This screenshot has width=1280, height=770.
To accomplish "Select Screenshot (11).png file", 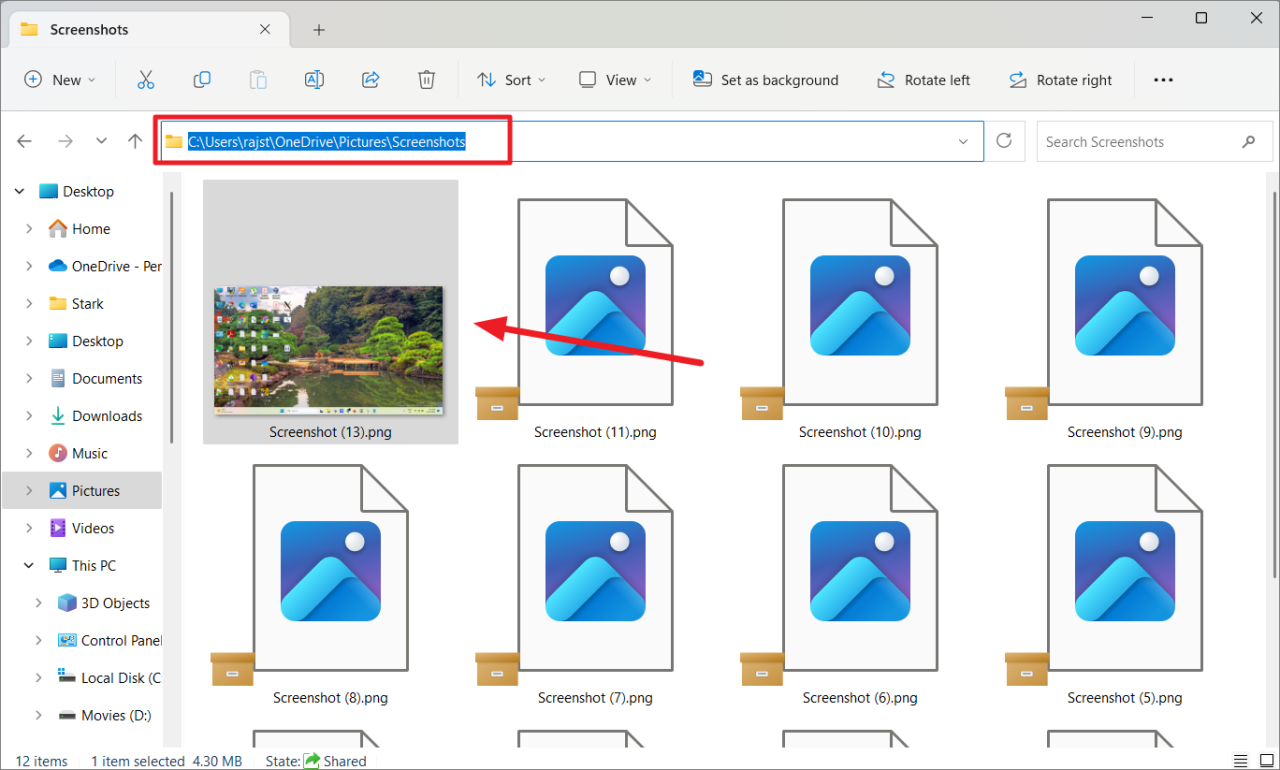I will tap(595, 312).
